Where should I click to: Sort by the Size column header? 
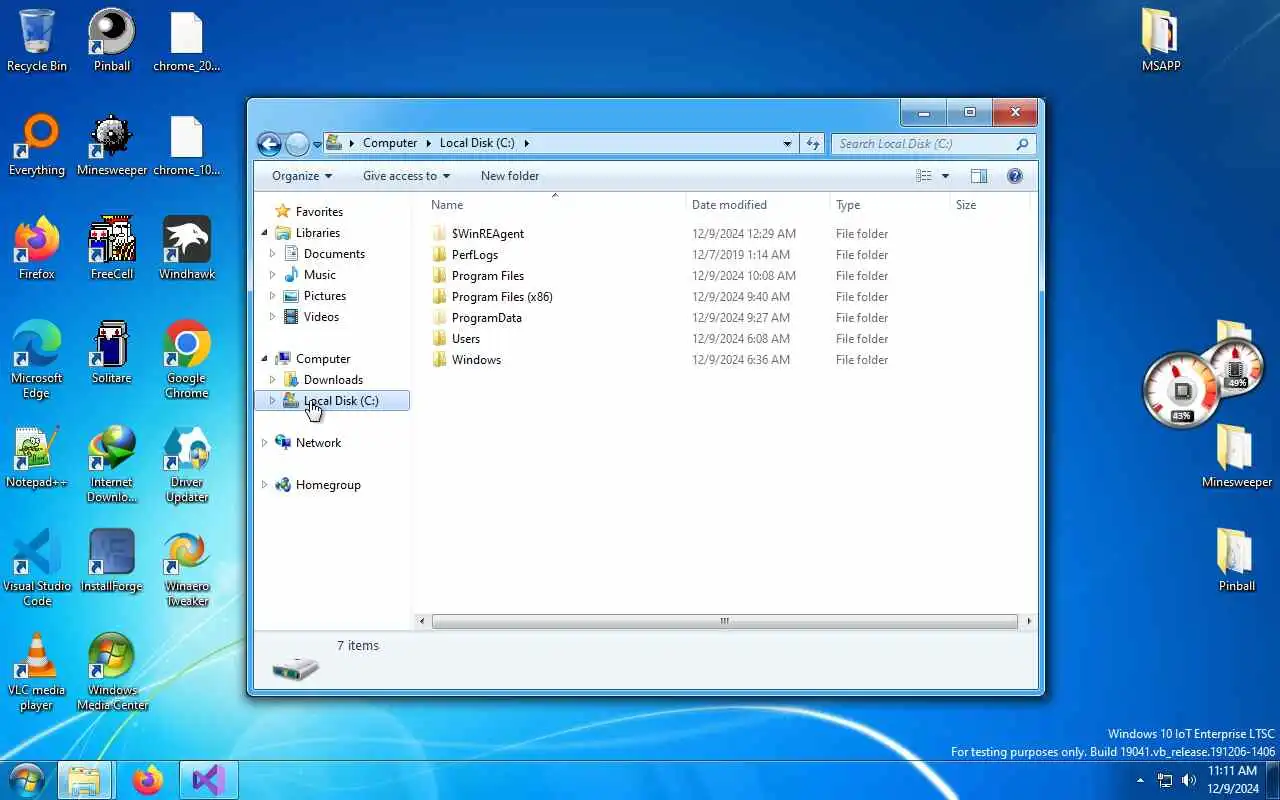(x=989, y=205)
